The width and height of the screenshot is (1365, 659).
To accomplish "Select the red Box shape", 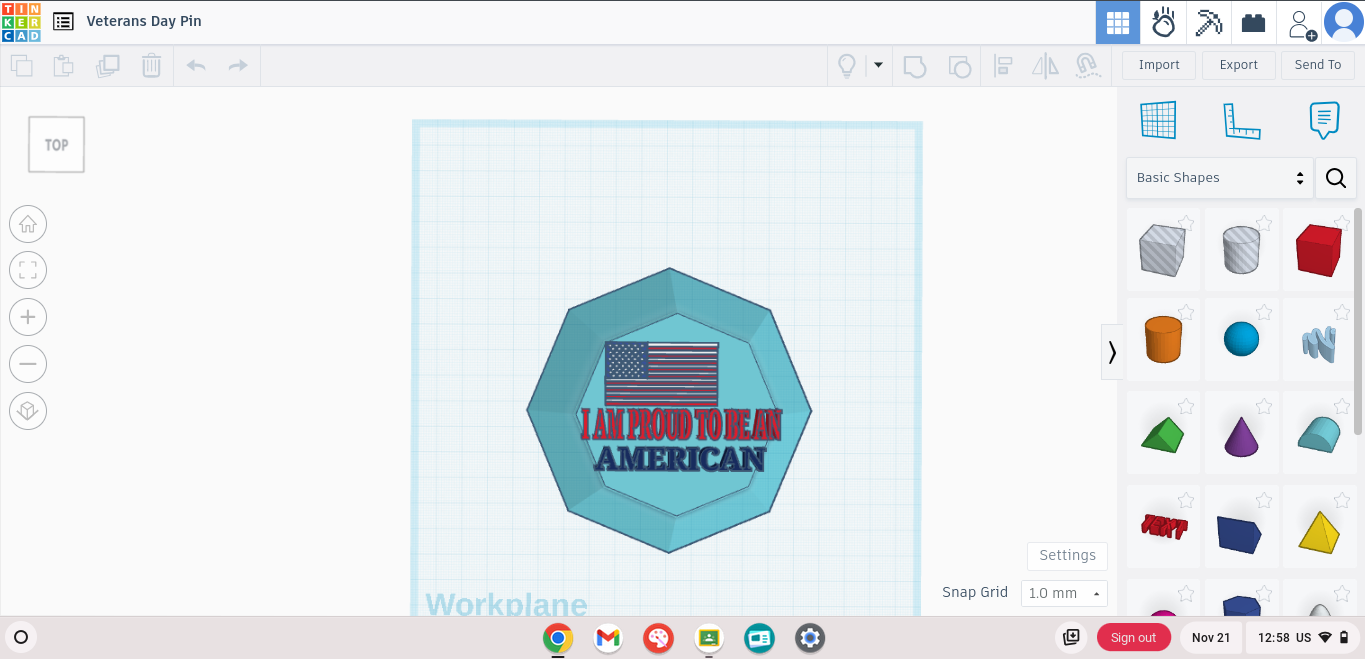I will [1318, 249].
